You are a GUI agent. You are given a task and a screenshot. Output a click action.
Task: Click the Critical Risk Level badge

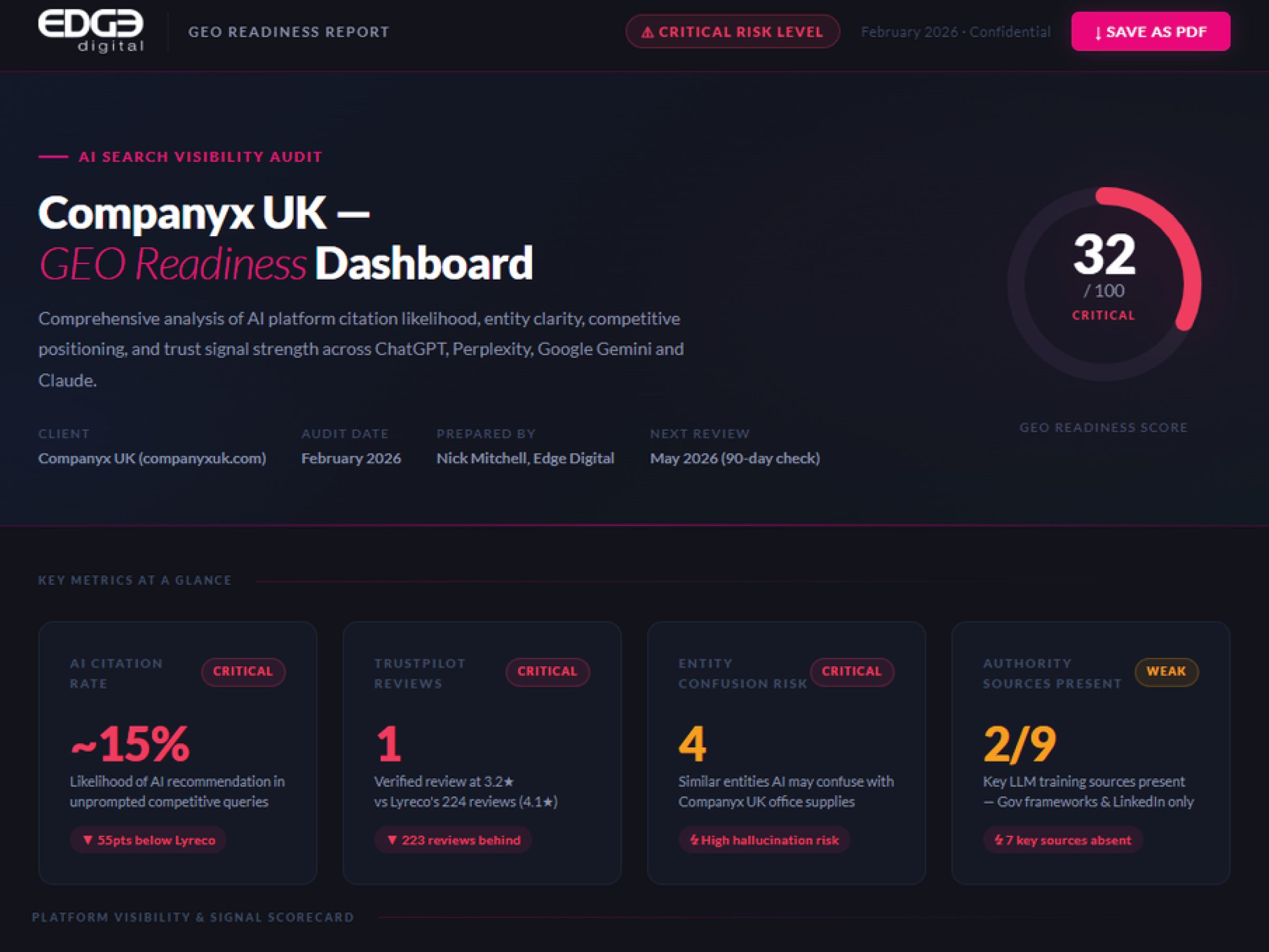733,32
